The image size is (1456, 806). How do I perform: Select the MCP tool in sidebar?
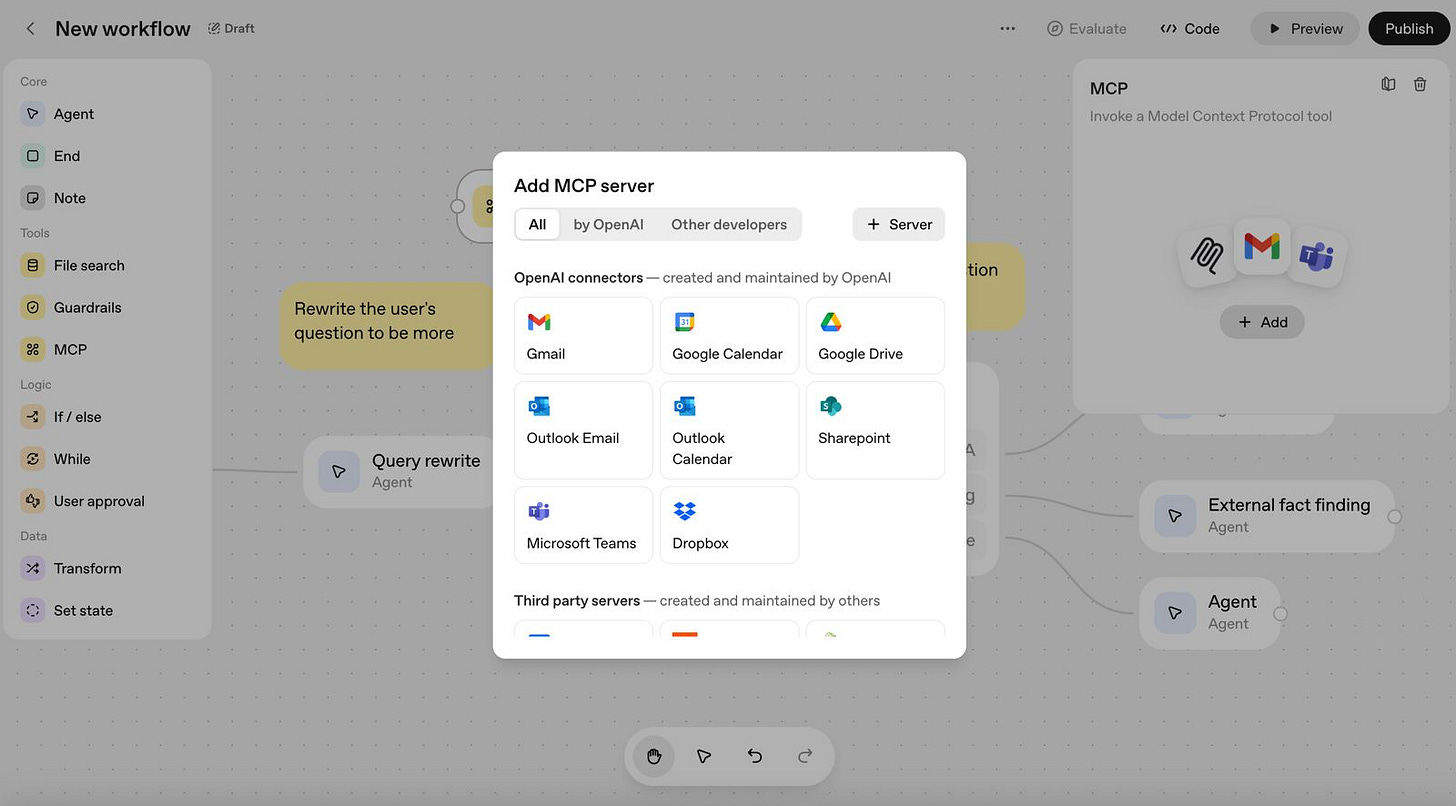107,349
